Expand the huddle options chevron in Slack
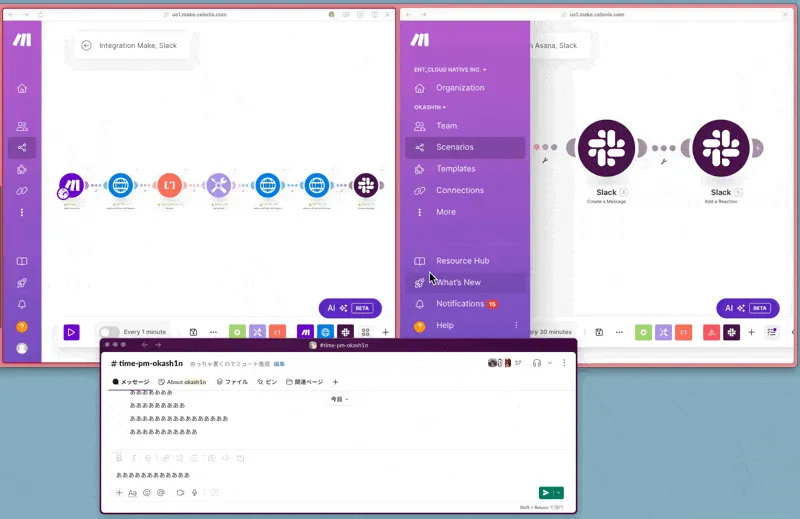 (x=550, y=363)
